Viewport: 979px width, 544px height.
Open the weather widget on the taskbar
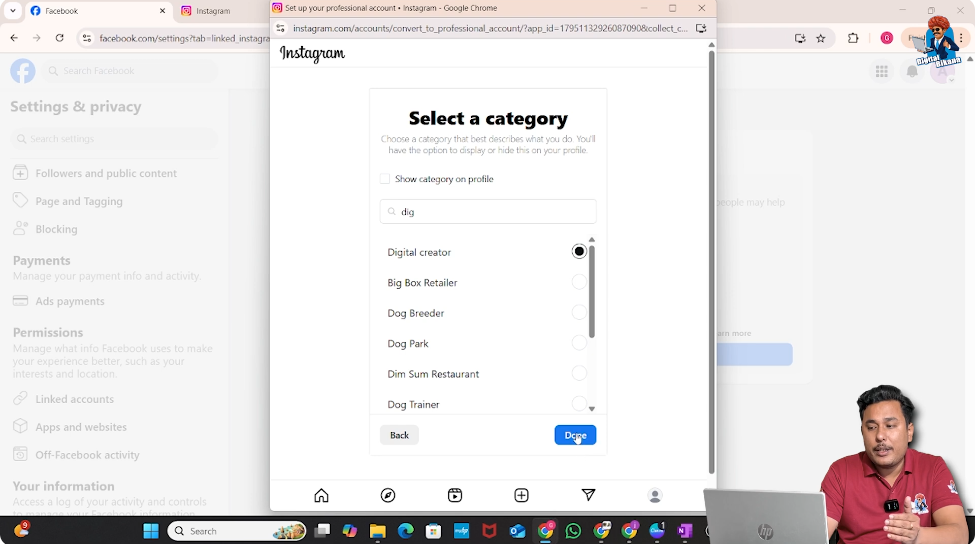click(21, 530)
